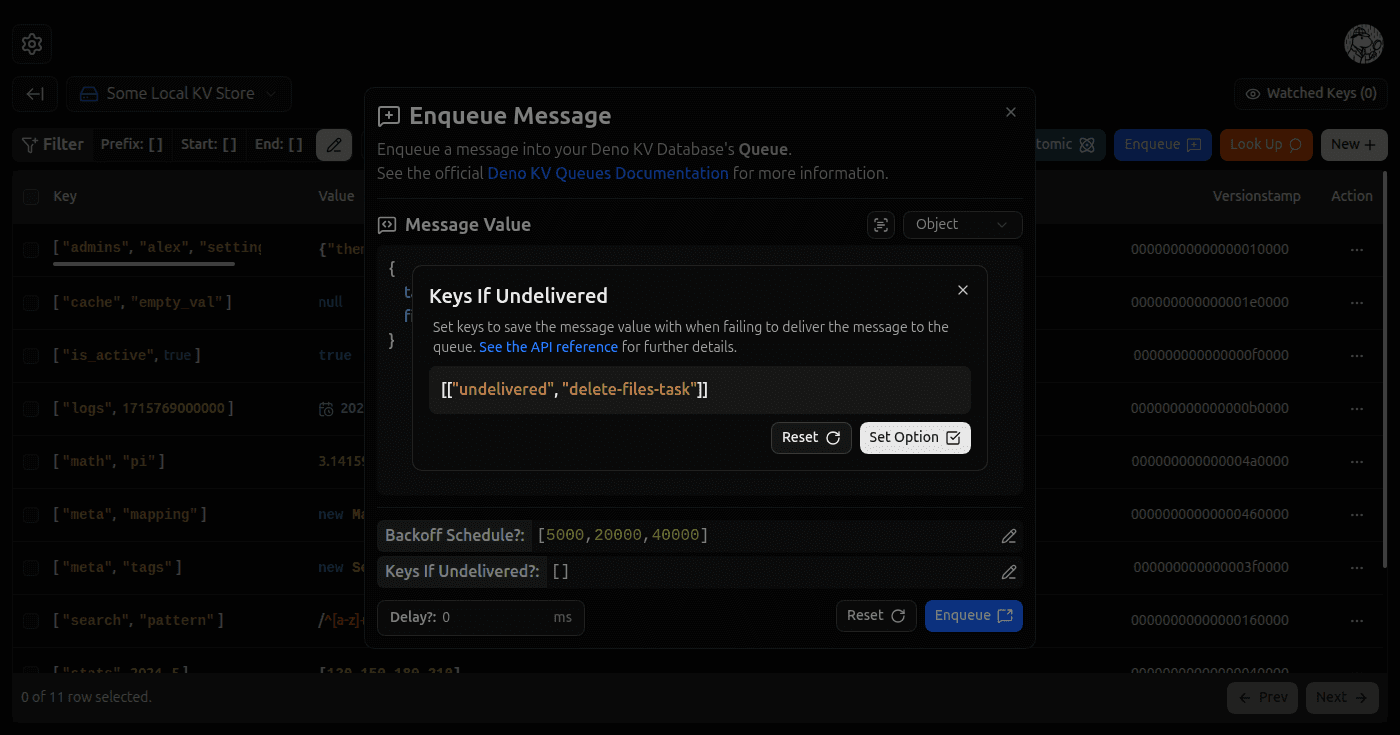Click the Versionstamp column header
1400x735 pixels.
[1256, 197]
